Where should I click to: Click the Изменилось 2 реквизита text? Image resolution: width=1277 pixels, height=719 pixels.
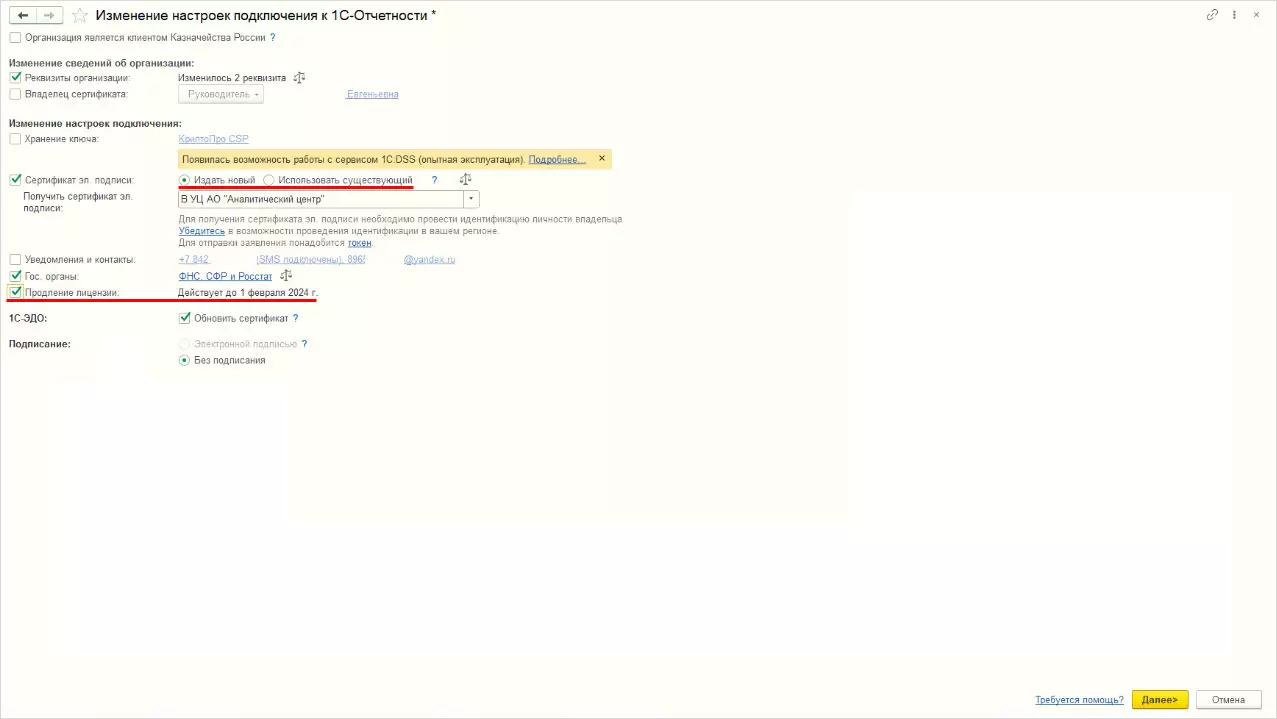point(232,77)
